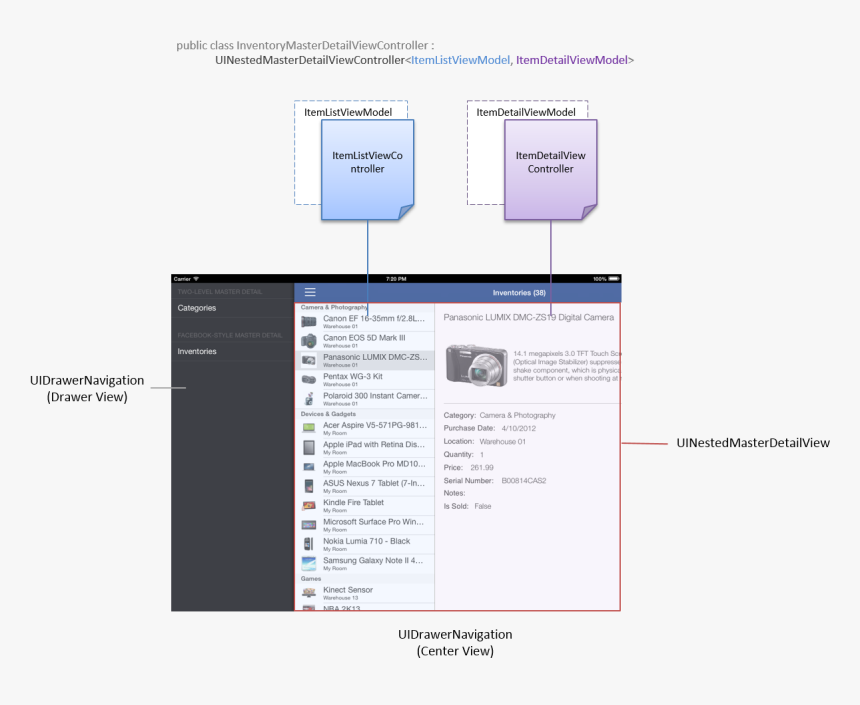Image resolution: width=860 pixels, height=705 pixels.
Task: Click the Pentax WG-3 thumbnail icon
Action: pos(309,379)
